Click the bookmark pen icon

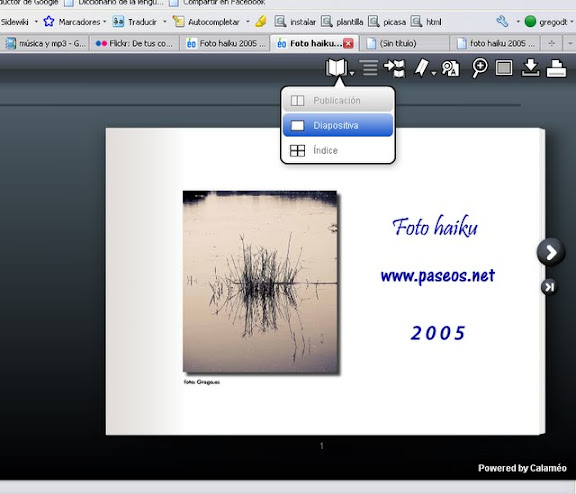coord(422,68)
